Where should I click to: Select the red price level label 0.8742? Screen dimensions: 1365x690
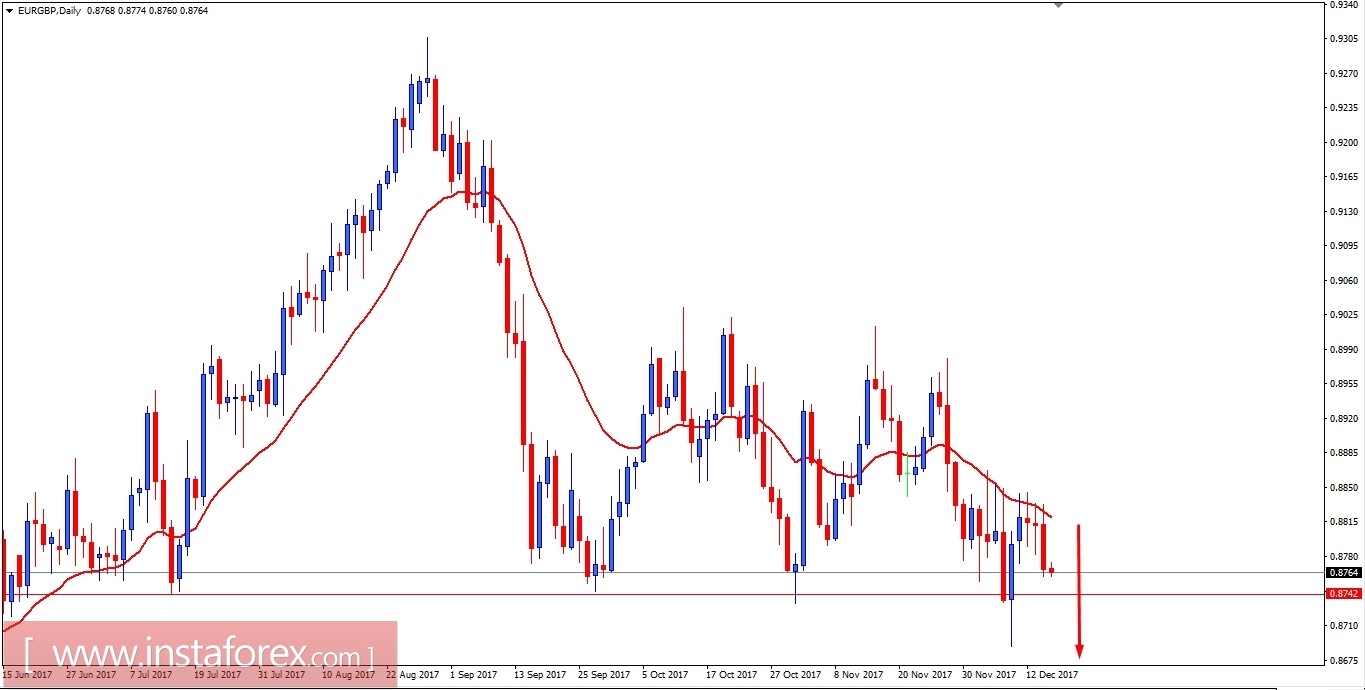click(x=1343, y=594)
